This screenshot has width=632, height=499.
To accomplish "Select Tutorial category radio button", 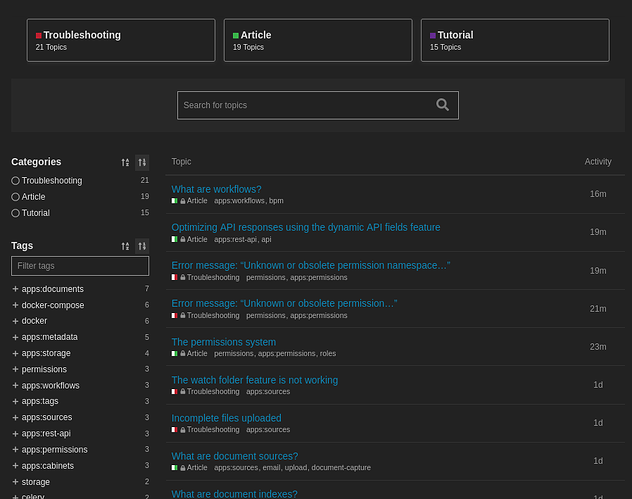I will point(15,213).
